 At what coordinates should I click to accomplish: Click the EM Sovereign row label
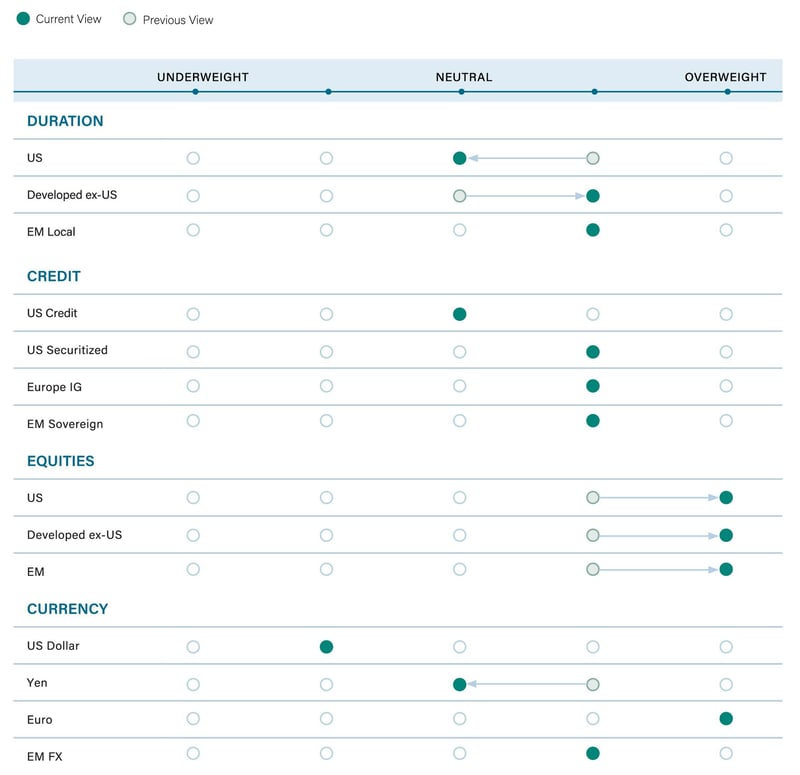(65, 424)
